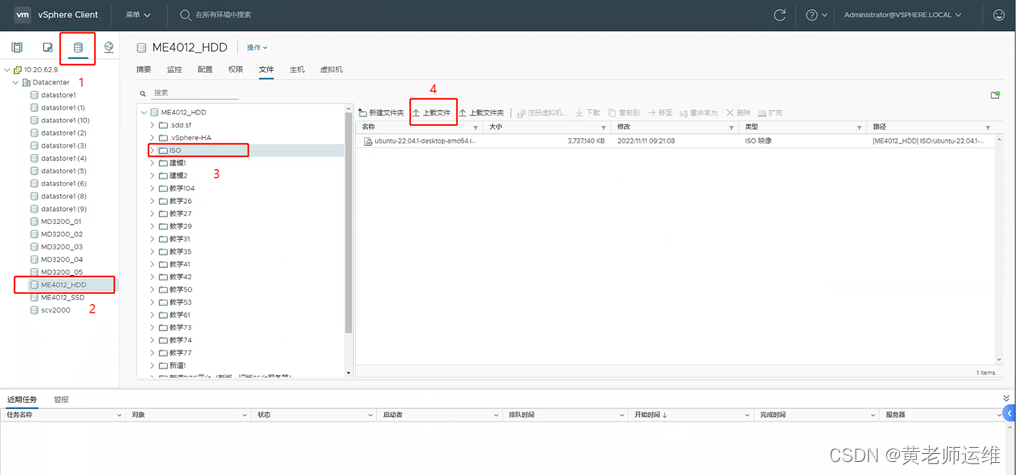This screenshot has width=1016, height=475.
Task: Select MD3200_01 datastore
Action: [61, 222]
